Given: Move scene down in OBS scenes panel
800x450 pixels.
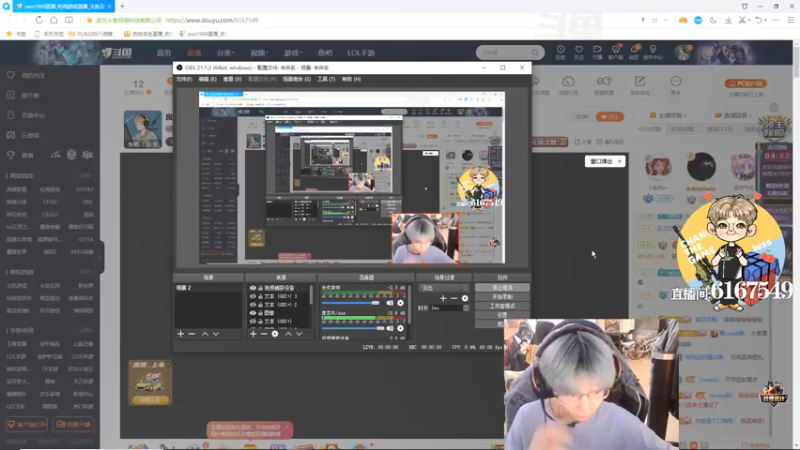Looking at the screenshot, I should coord(216,334).
